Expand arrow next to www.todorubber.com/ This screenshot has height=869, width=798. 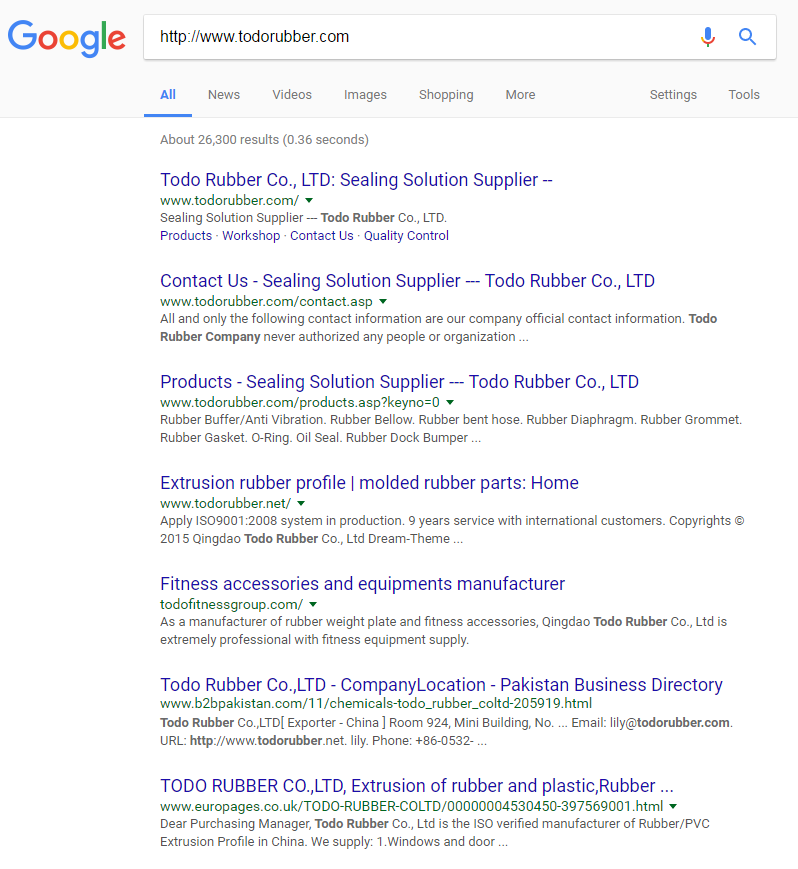coord(309,200)
